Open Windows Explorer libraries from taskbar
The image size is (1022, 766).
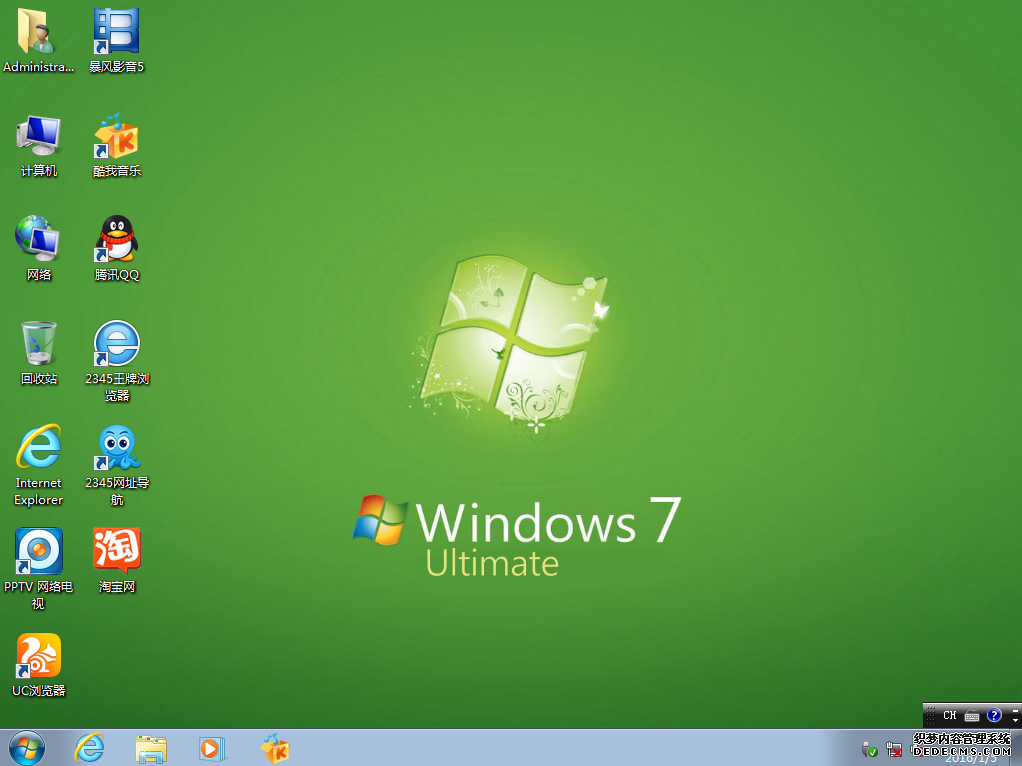151,748
